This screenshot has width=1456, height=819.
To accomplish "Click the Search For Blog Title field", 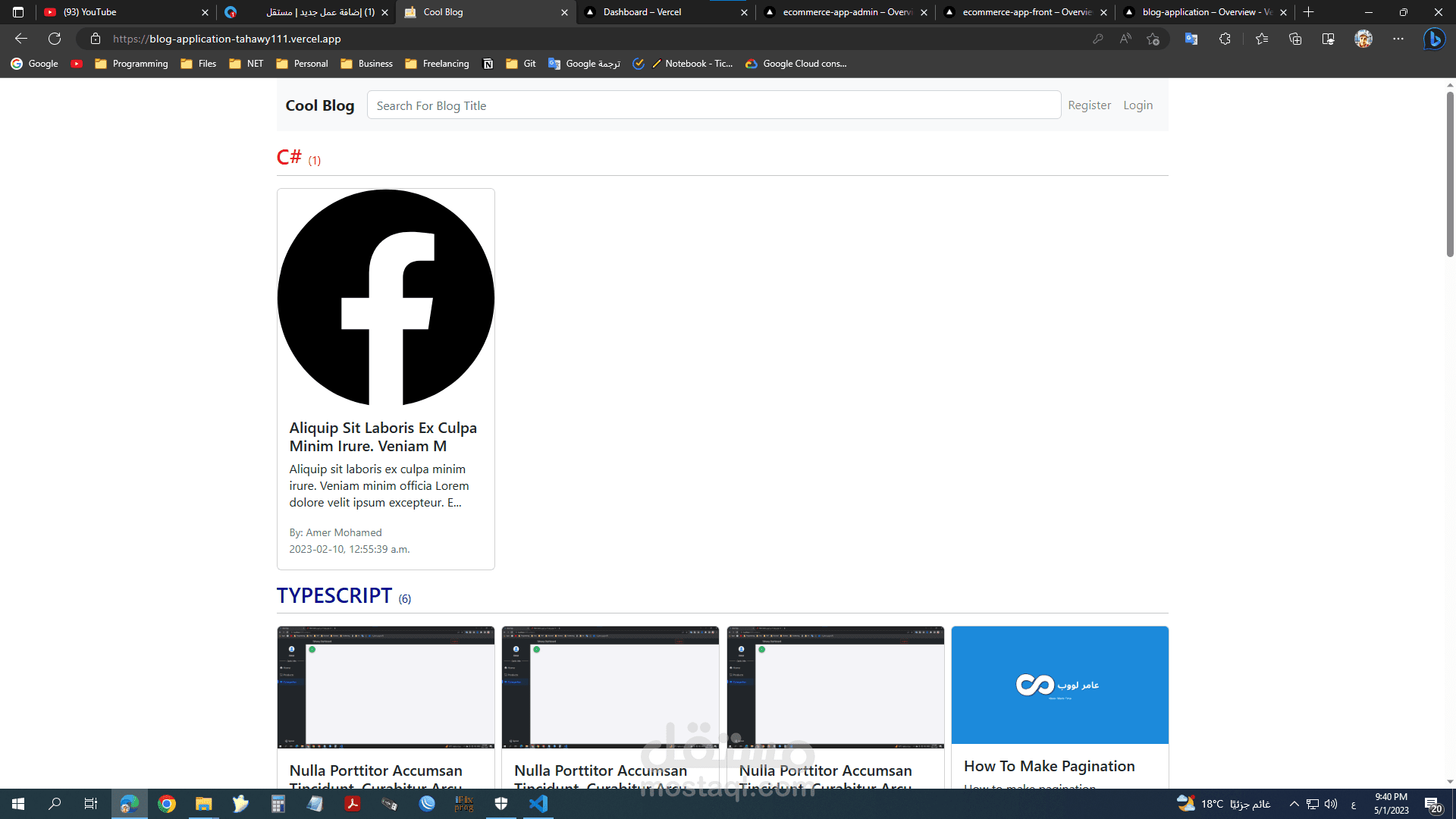I will coord(713,105).
